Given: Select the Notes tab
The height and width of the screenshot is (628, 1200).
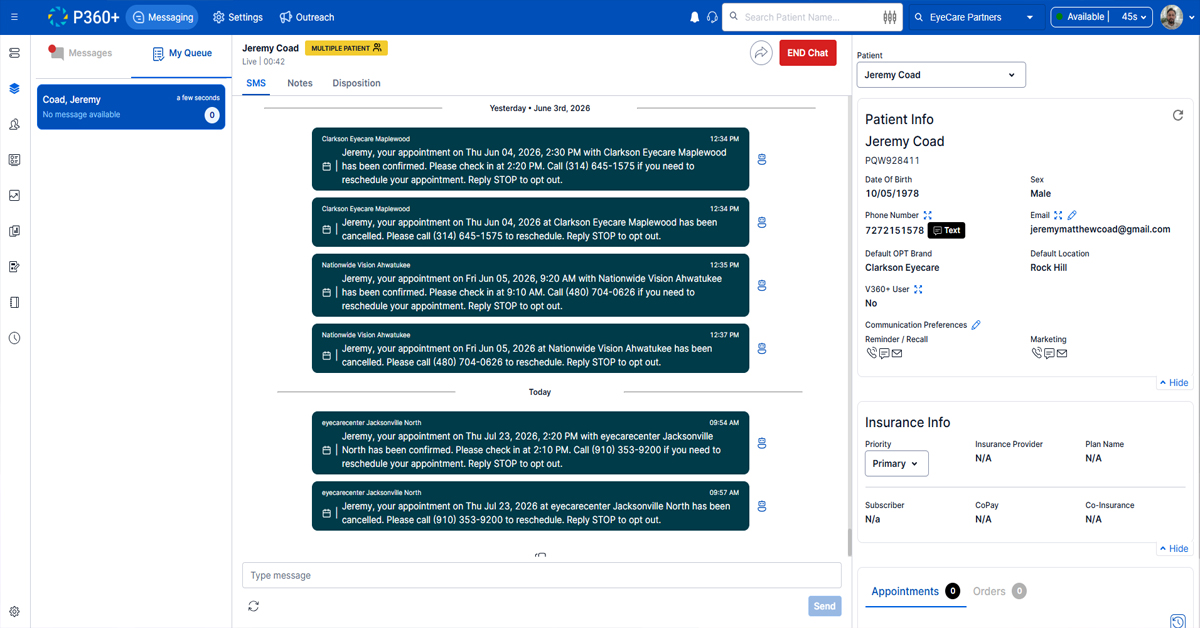Looking at the screenshot, I should (300, 83).
